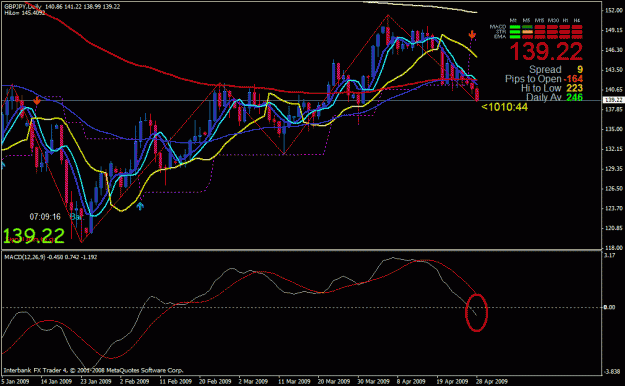The image size is (625, 386).
Task: Click the Daily Av label
Action: (x=544, y=97)
